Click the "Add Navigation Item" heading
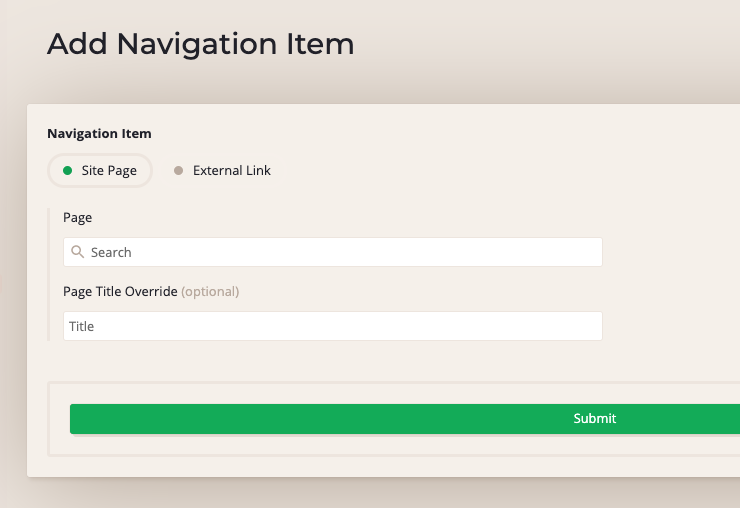 click(200, 44)
